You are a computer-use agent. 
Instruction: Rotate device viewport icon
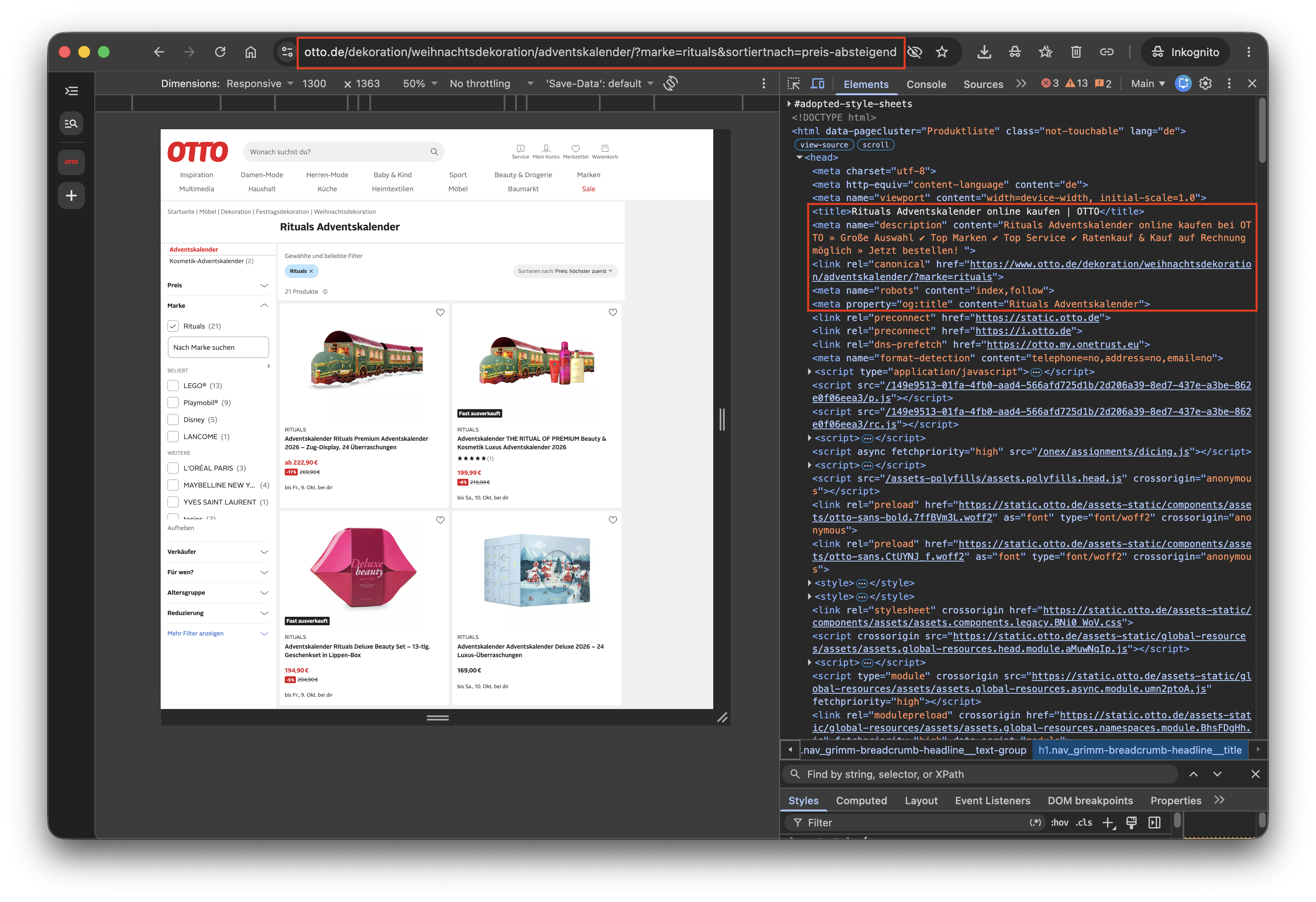670,83
